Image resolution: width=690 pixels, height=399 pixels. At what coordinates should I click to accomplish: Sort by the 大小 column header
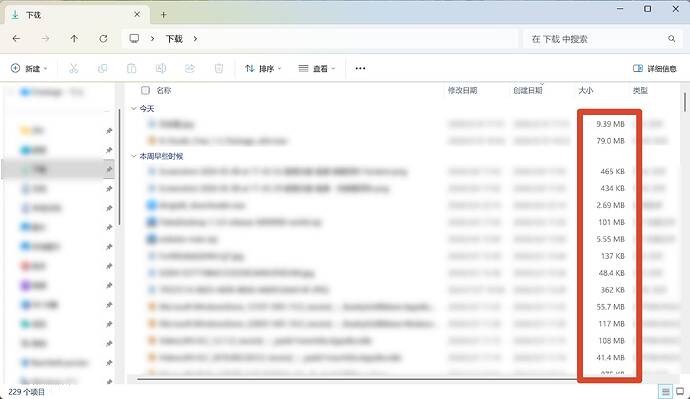(586, 90)
